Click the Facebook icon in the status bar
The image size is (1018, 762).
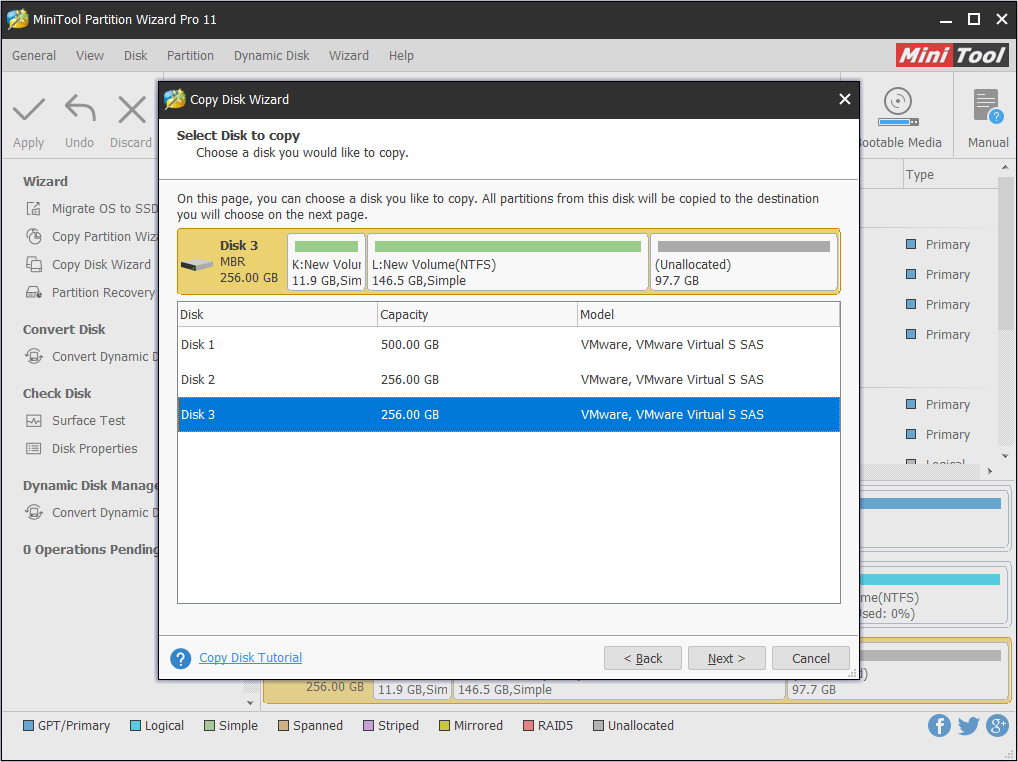pyautogui.click(x=939, y=725)
